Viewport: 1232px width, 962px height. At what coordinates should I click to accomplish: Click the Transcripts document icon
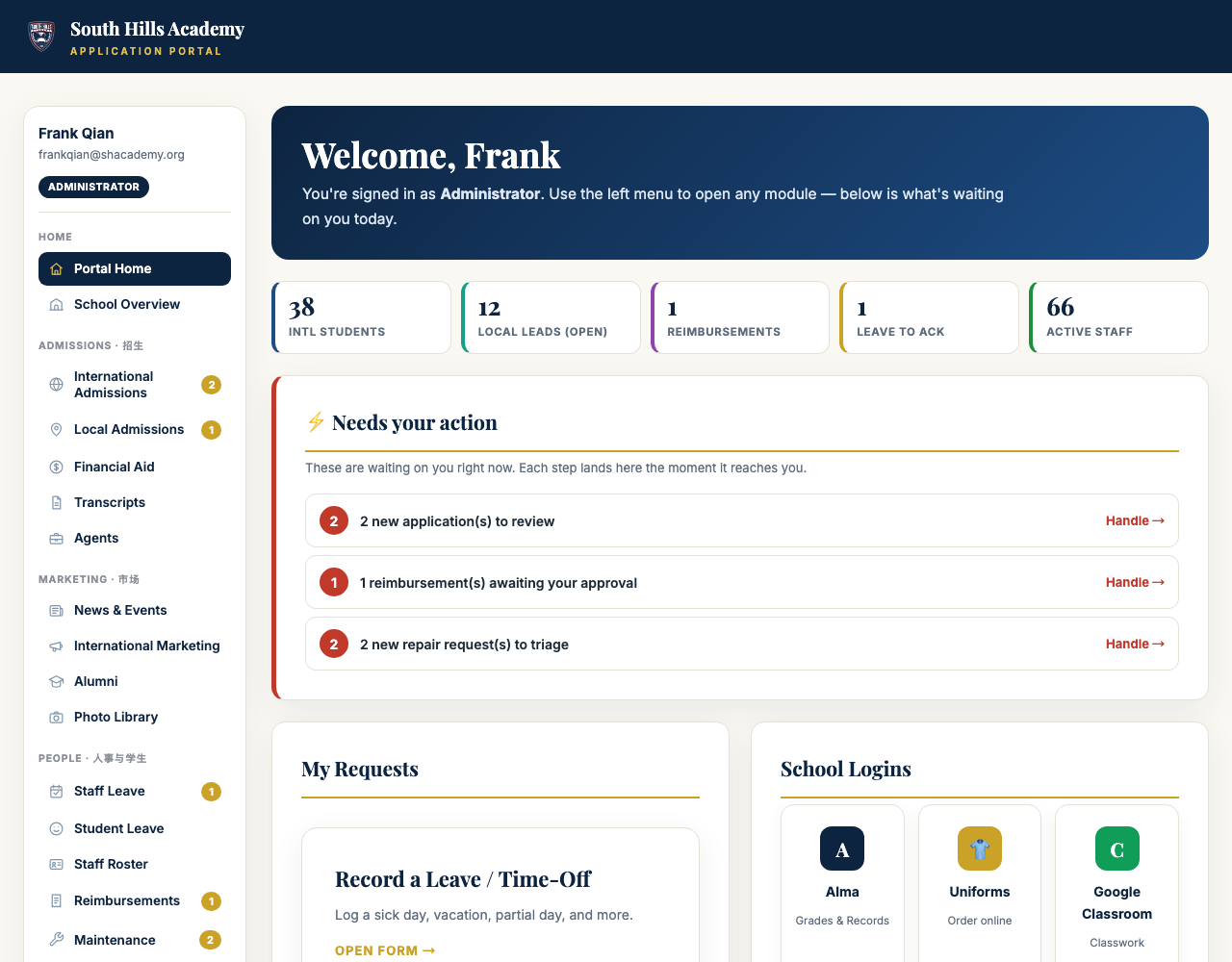click(56, 503)
